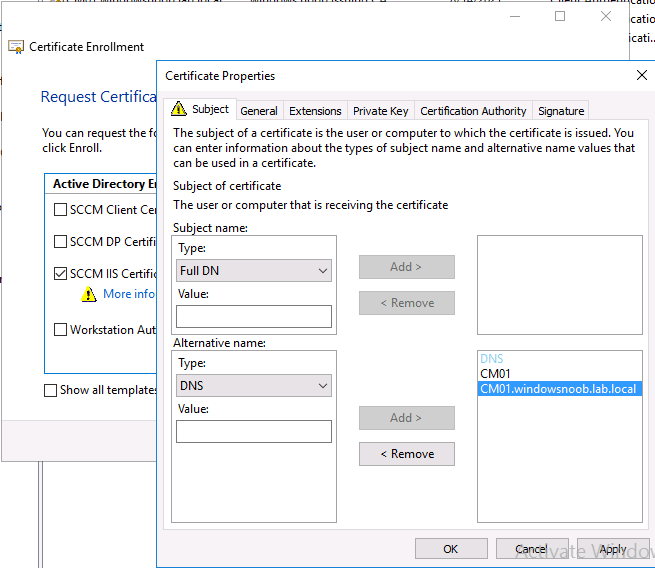Click the empty subject name list box
The width and height of the screenshot is (655, 568).
click(x=560, y=285)
